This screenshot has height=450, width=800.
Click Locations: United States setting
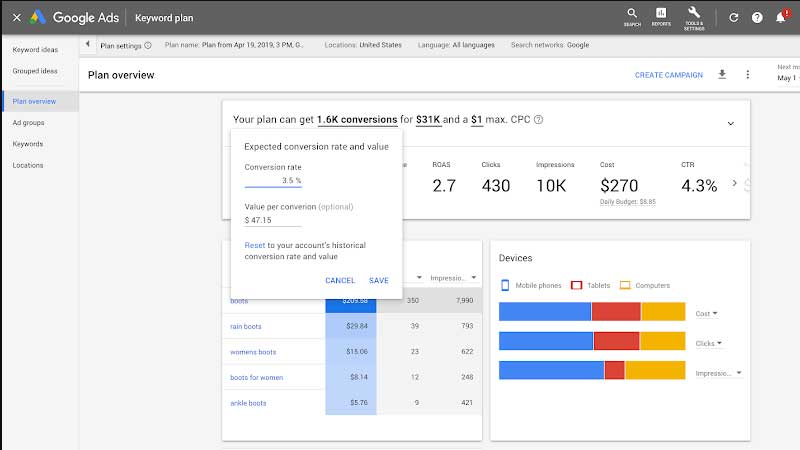[x=363, y=45]
